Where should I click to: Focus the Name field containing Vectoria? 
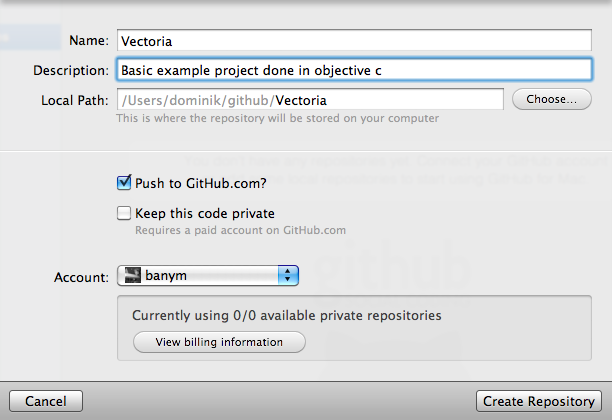click(x=354, y=40)
